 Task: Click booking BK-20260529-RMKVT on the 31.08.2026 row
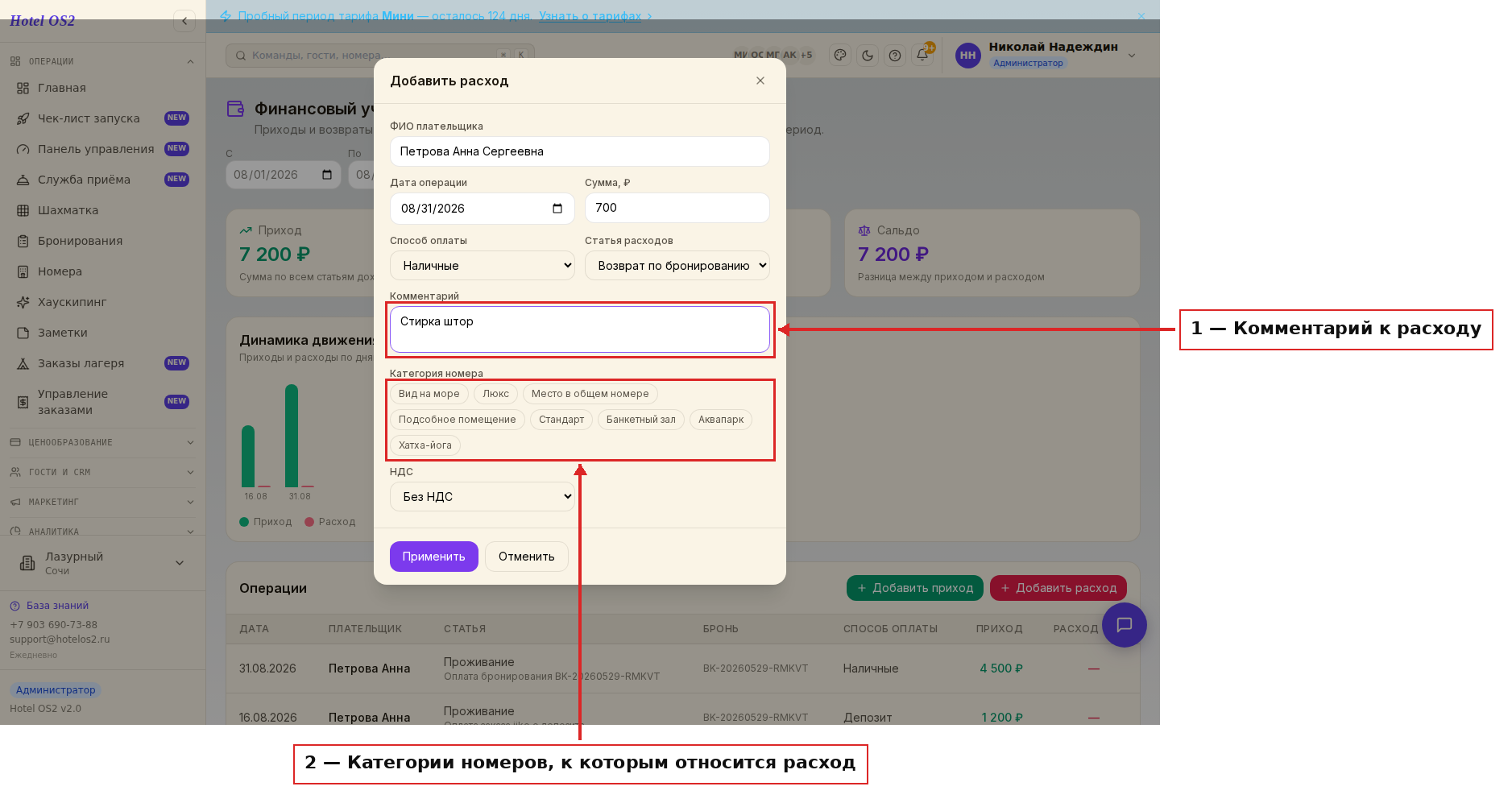click(x=756, y=668)
